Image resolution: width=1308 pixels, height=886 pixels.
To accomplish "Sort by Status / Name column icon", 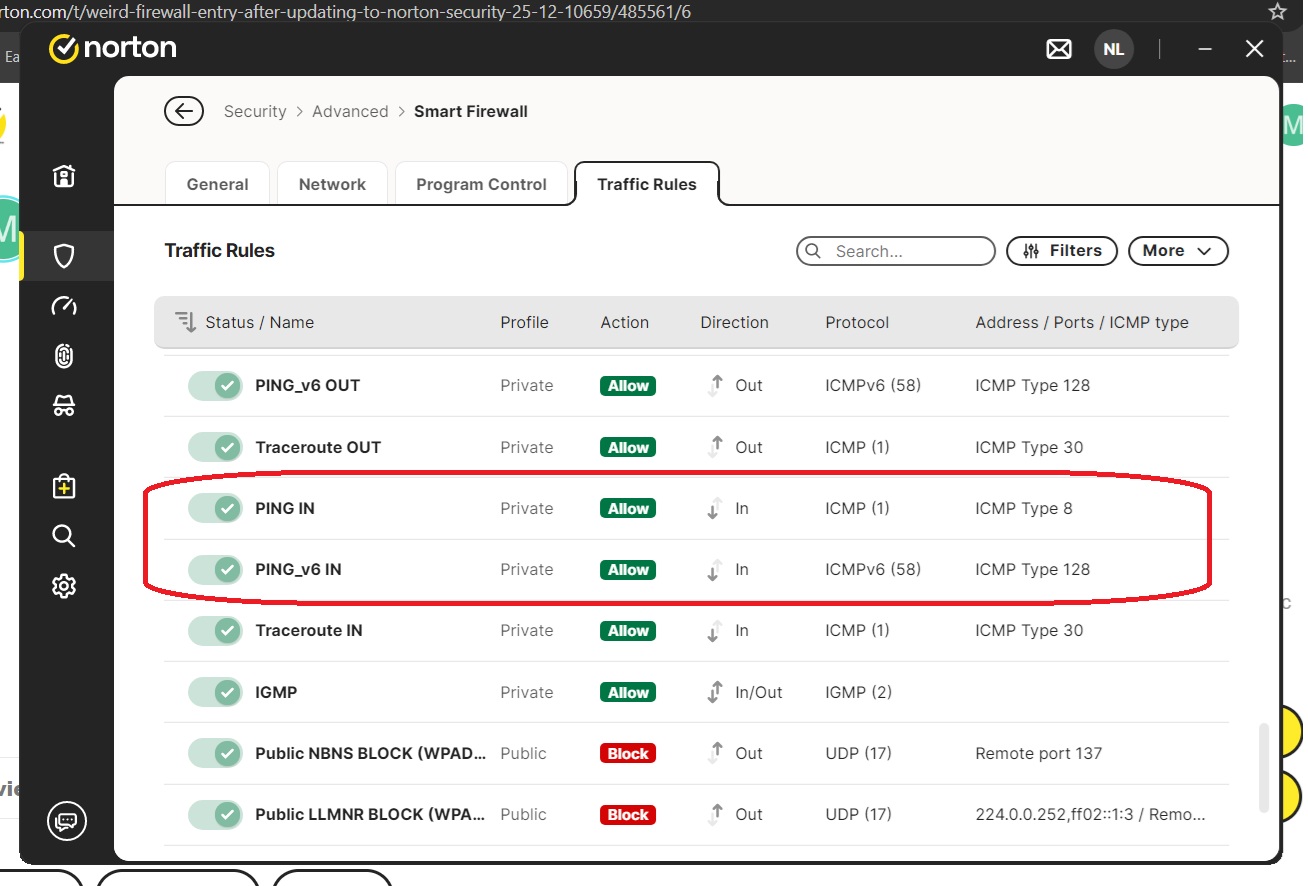I will (185, 322).
